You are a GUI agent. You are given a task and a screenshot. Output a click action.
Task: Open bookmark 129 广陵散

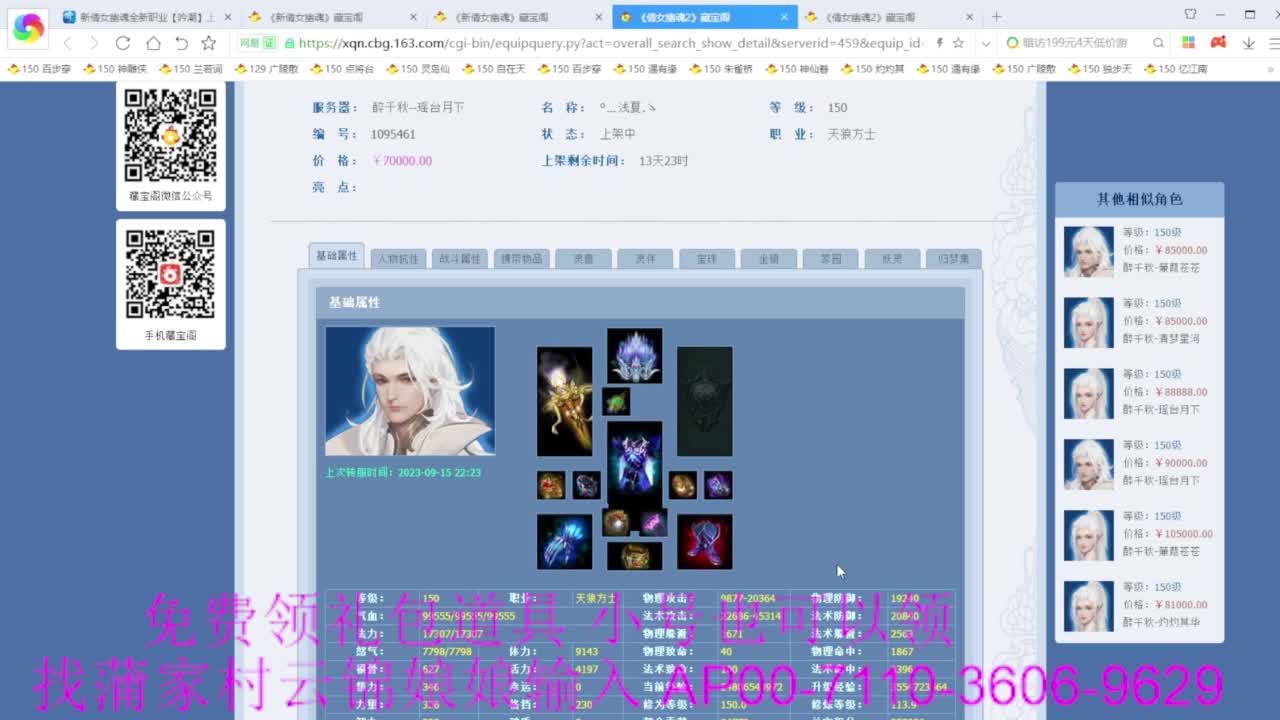266,69
